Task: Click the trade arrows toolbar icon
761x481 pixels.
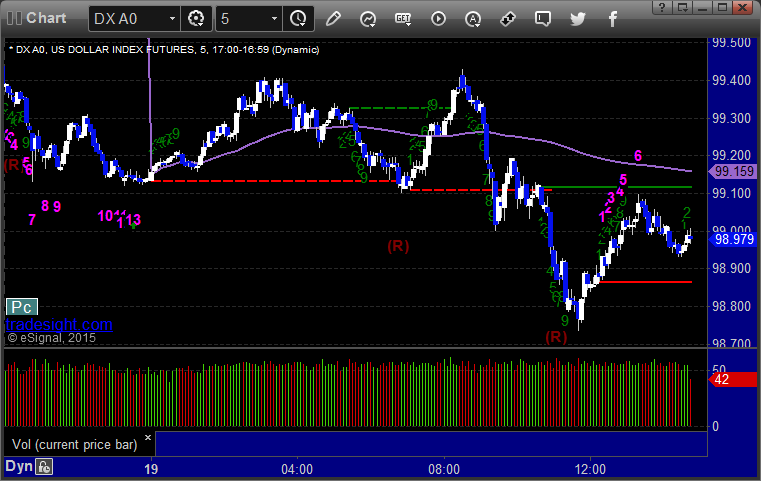Action: click(x=508, y=19)
